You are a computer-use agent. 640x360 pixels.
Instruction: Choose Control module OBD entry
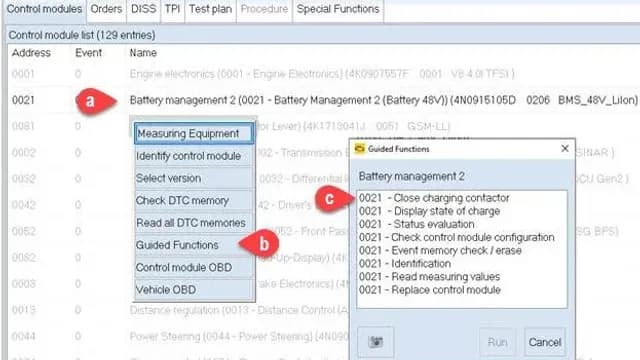(193, 267)
